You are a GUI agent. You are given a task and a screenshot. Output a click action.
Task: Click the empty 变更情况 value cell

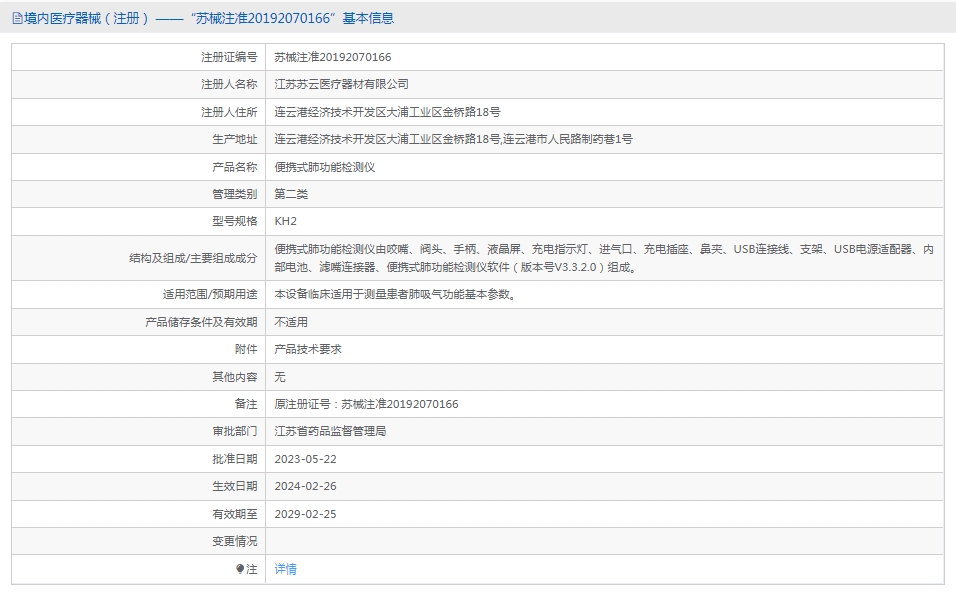500,540
